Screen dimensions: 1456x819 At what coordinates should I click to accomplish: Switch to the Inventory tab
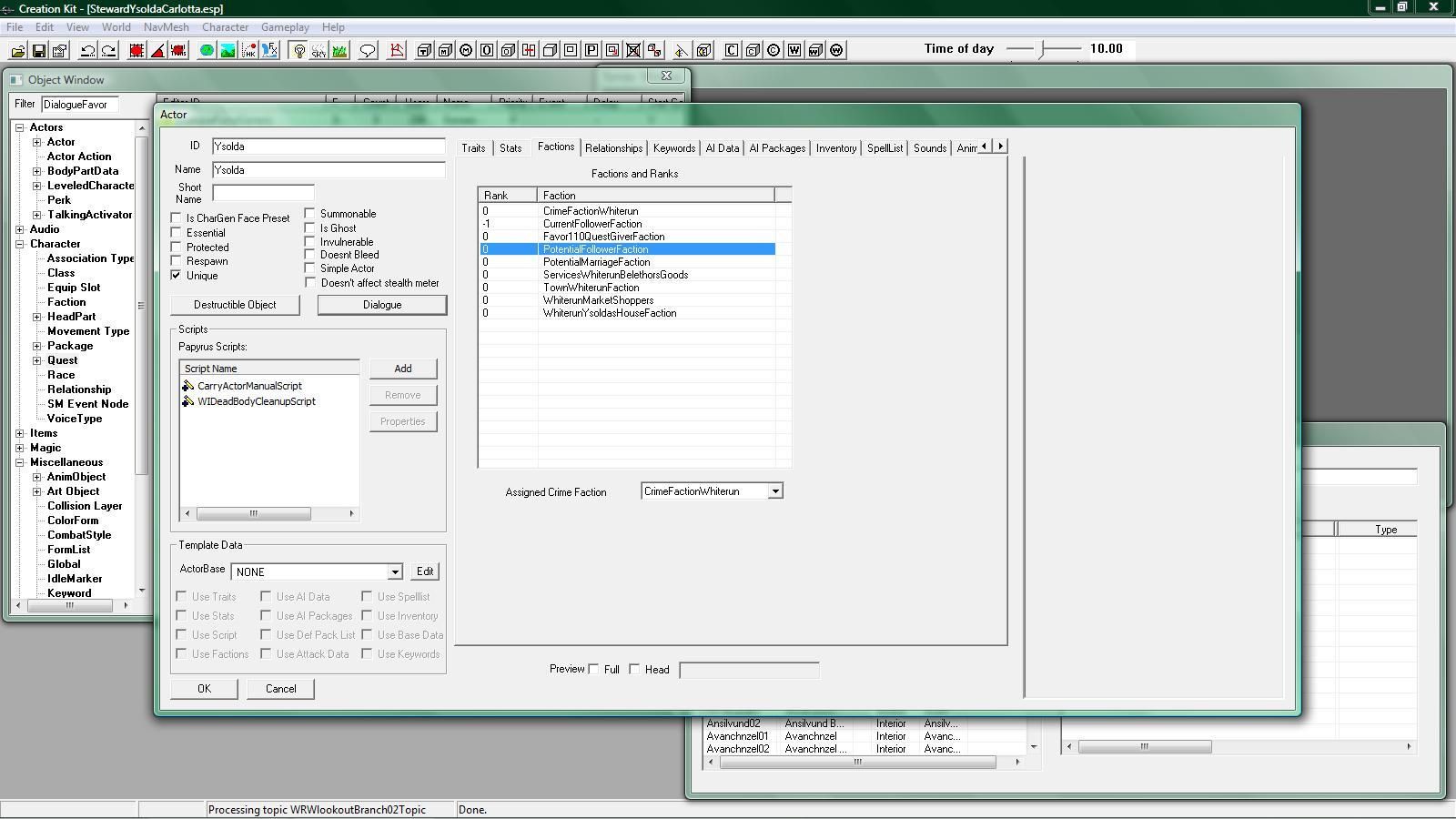[836, 148]
